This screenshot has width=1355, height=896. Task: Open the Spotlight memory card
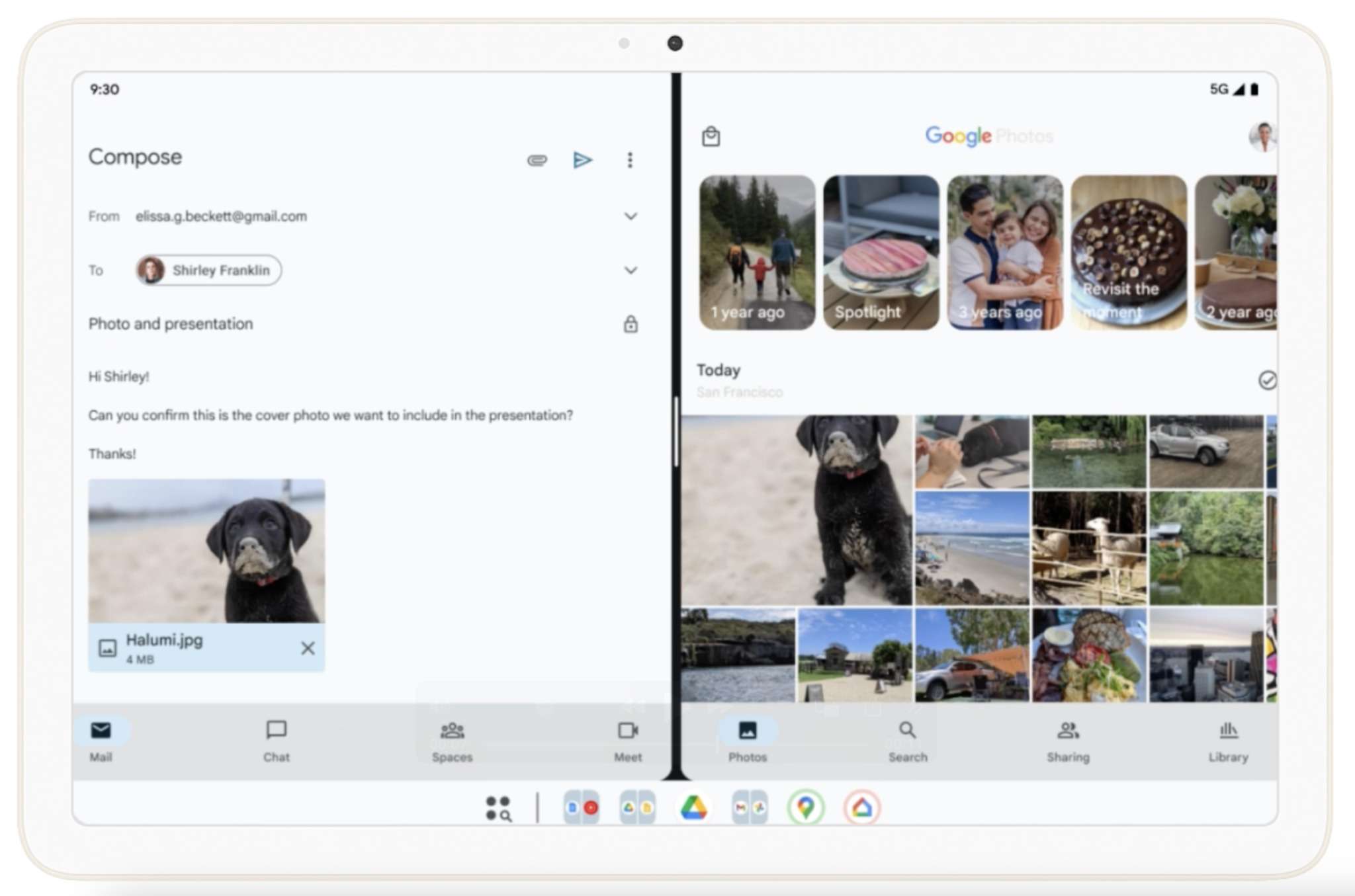click(x=881, y=252)
